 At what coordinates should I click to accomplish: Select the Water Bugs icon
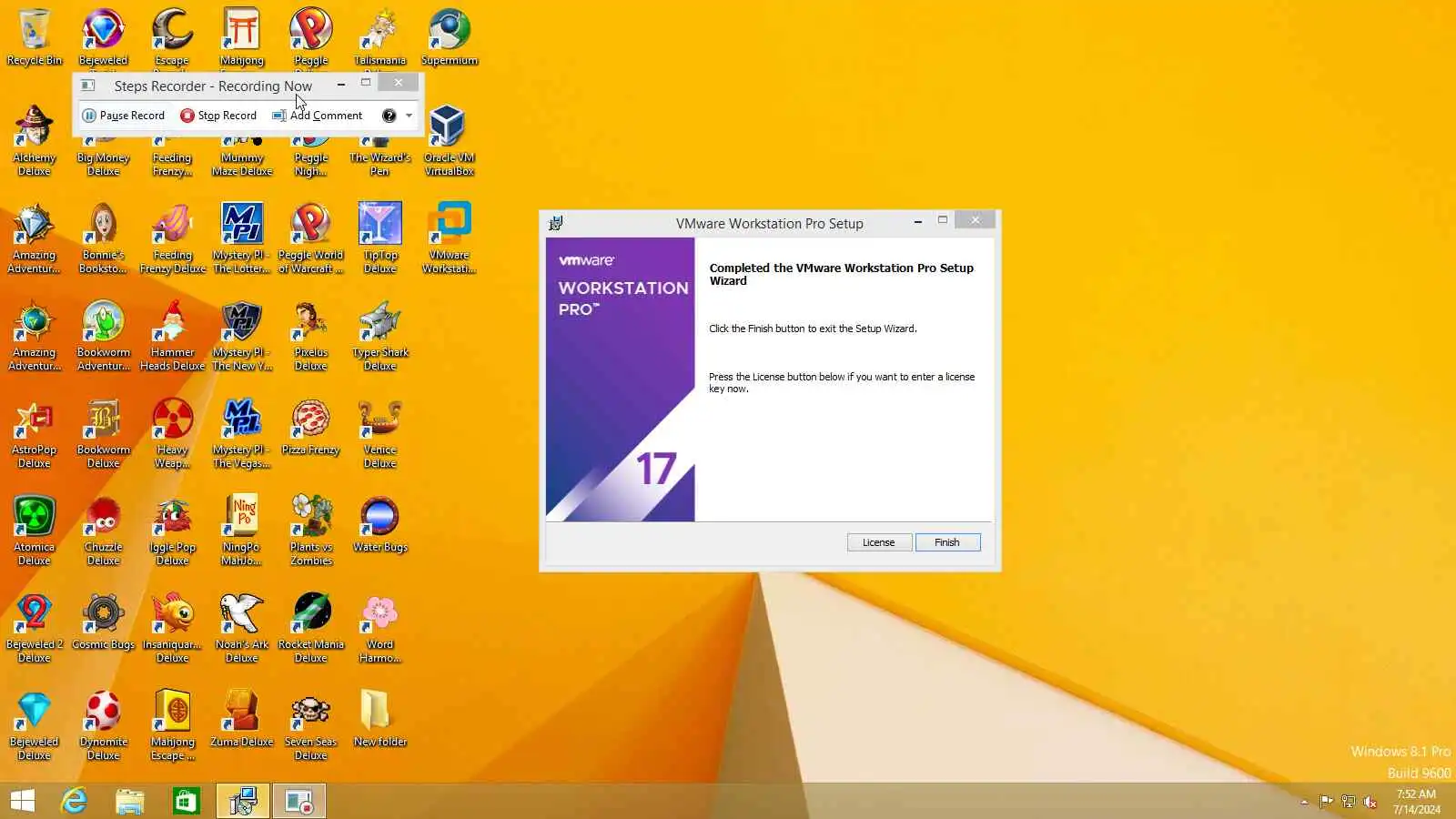click(380, 523)
